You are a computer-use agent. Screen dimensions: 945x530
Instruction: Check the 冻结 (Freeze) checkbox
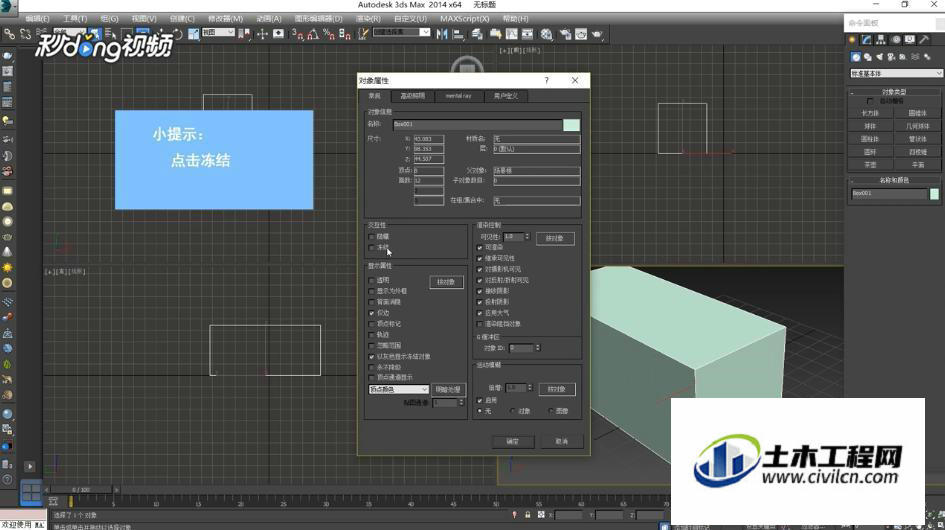coord(371,247)
